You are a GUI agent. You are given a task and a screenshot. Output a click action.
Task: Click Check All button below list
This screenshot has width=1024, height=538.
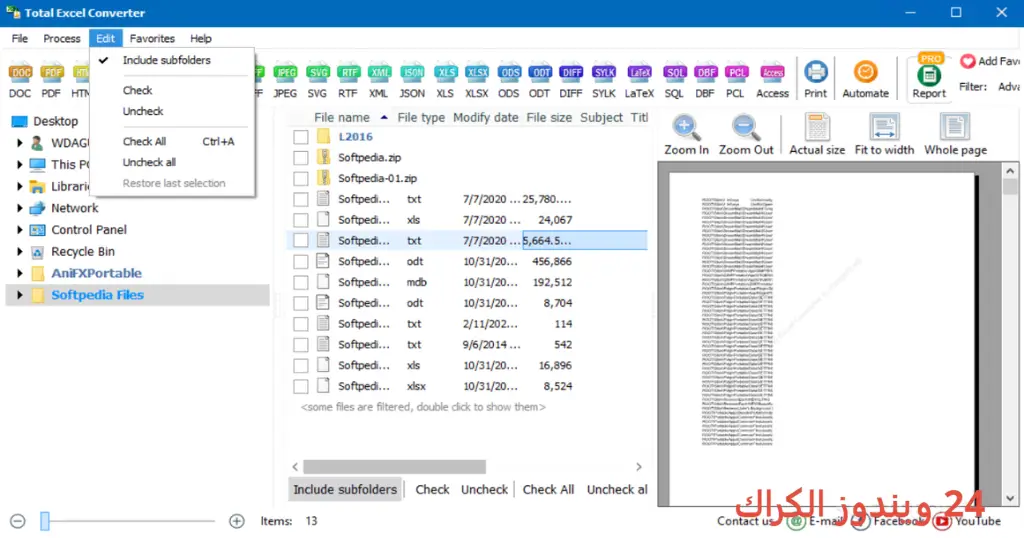tap(548, 490)
